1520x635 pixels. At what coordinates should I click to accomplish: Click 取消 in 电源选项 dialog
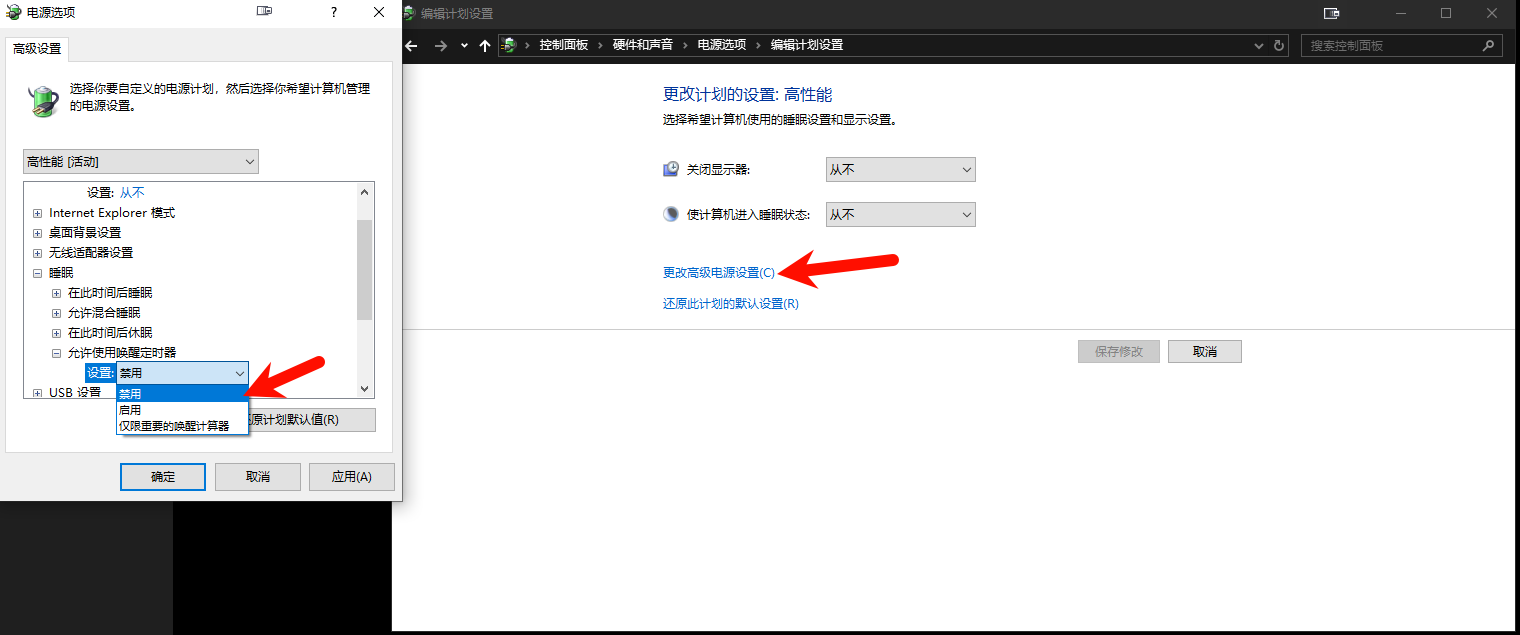pyautogui.click(x=258, y=477)
